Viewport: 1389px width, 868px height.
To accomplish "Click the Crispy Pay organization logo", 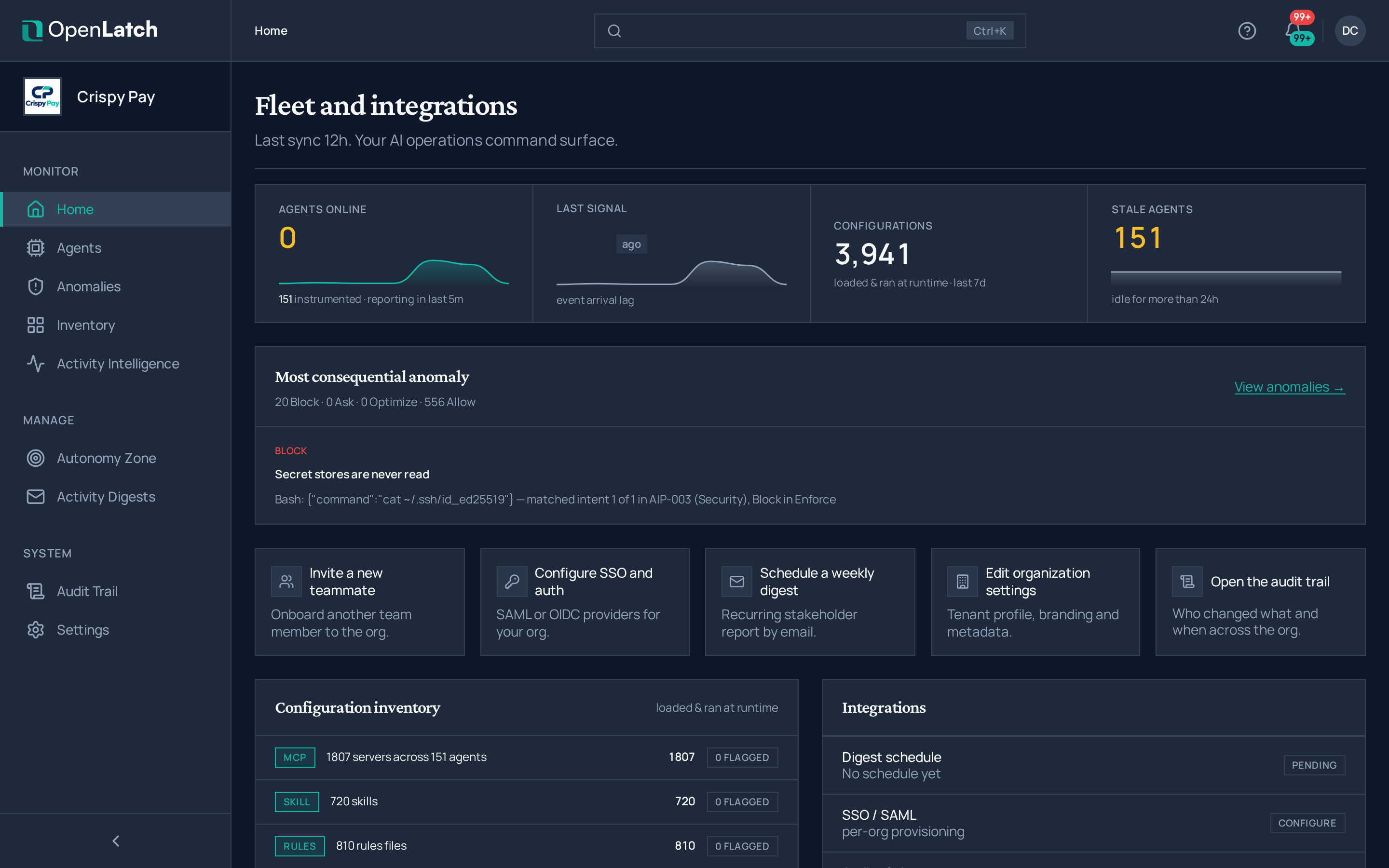I will (x=42, y=96).
